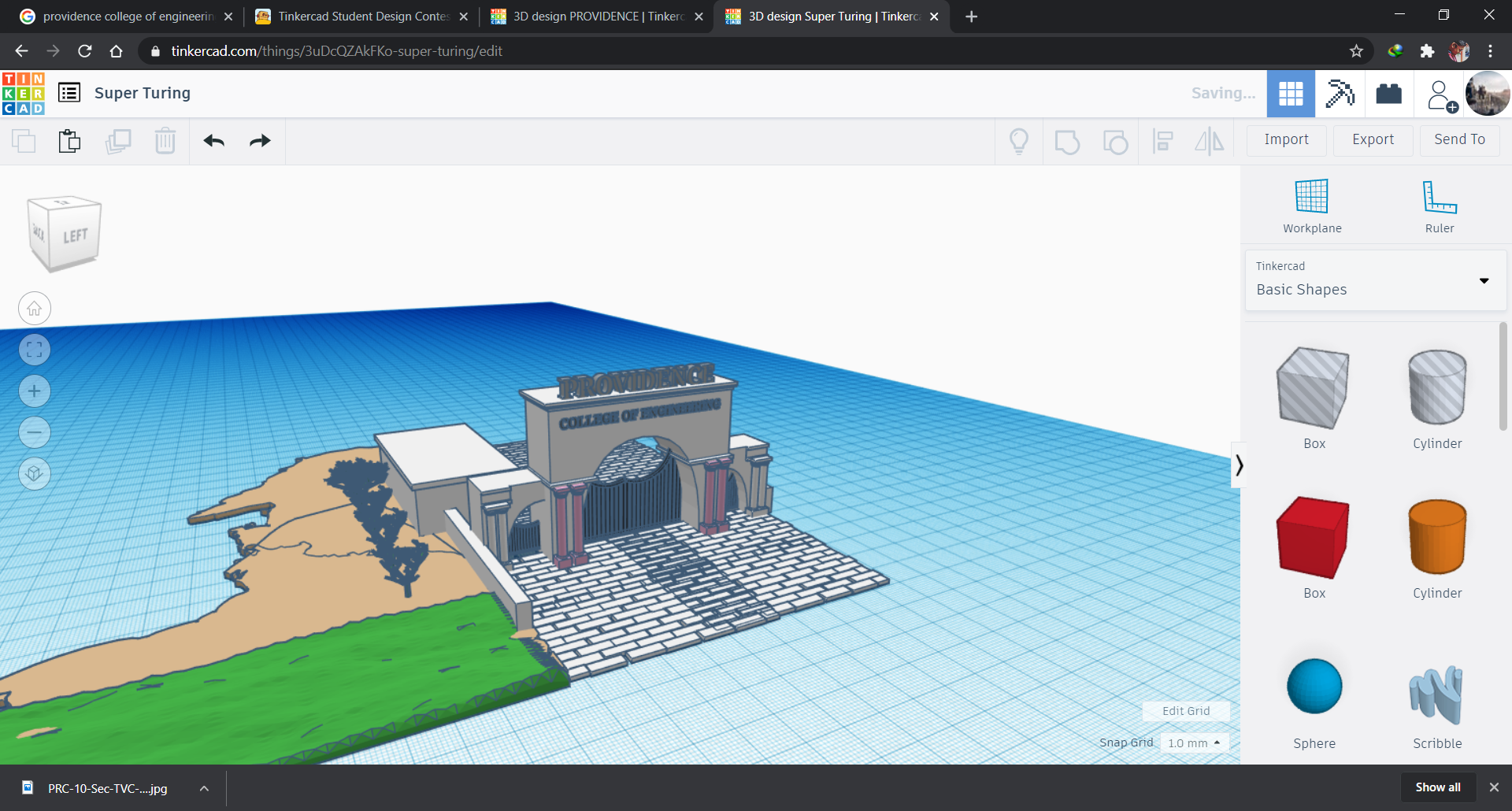Click the Copy toolbar icon
The image size is (1512, 811).
tap(24, 141)
